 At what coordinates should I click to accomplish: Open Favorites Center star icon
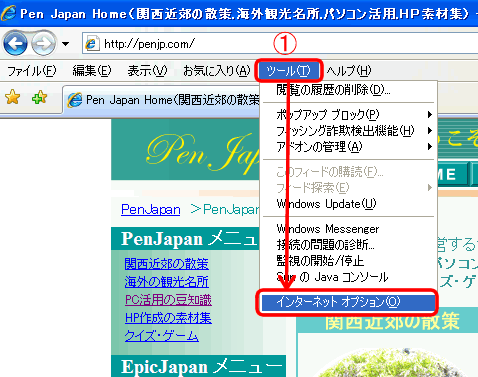13,97
